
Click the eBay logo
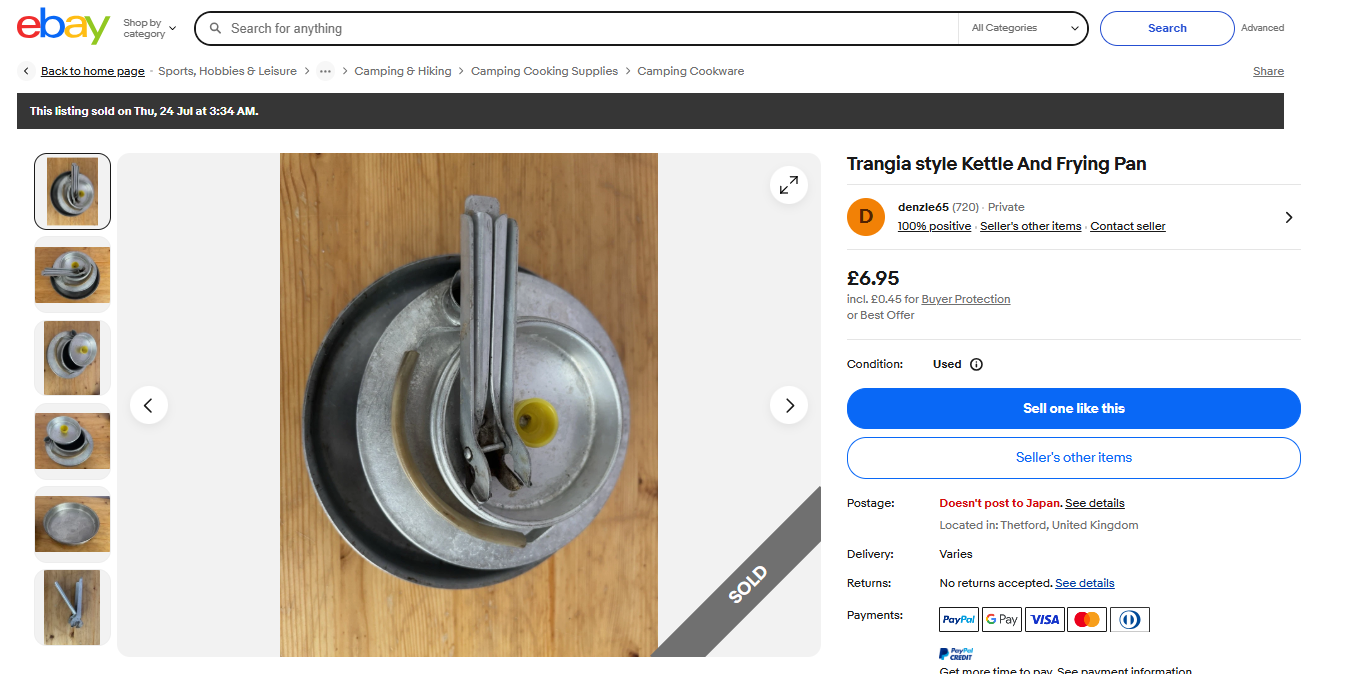[x=63, y=27]
